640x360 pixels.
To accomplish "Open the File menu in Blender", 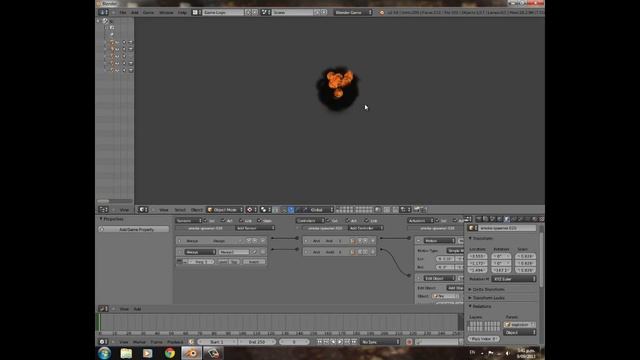I will (x=122, y=12).
